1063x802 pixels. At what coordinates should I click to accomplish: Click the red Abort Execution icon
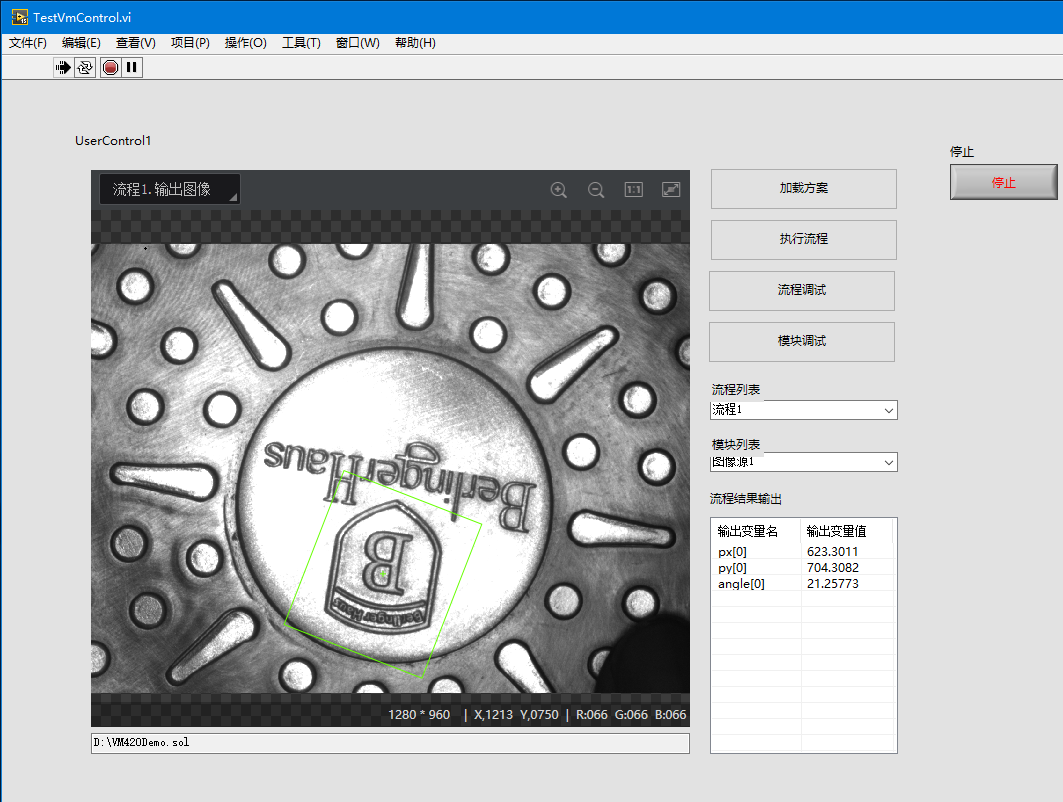click(x=109, y=67)
